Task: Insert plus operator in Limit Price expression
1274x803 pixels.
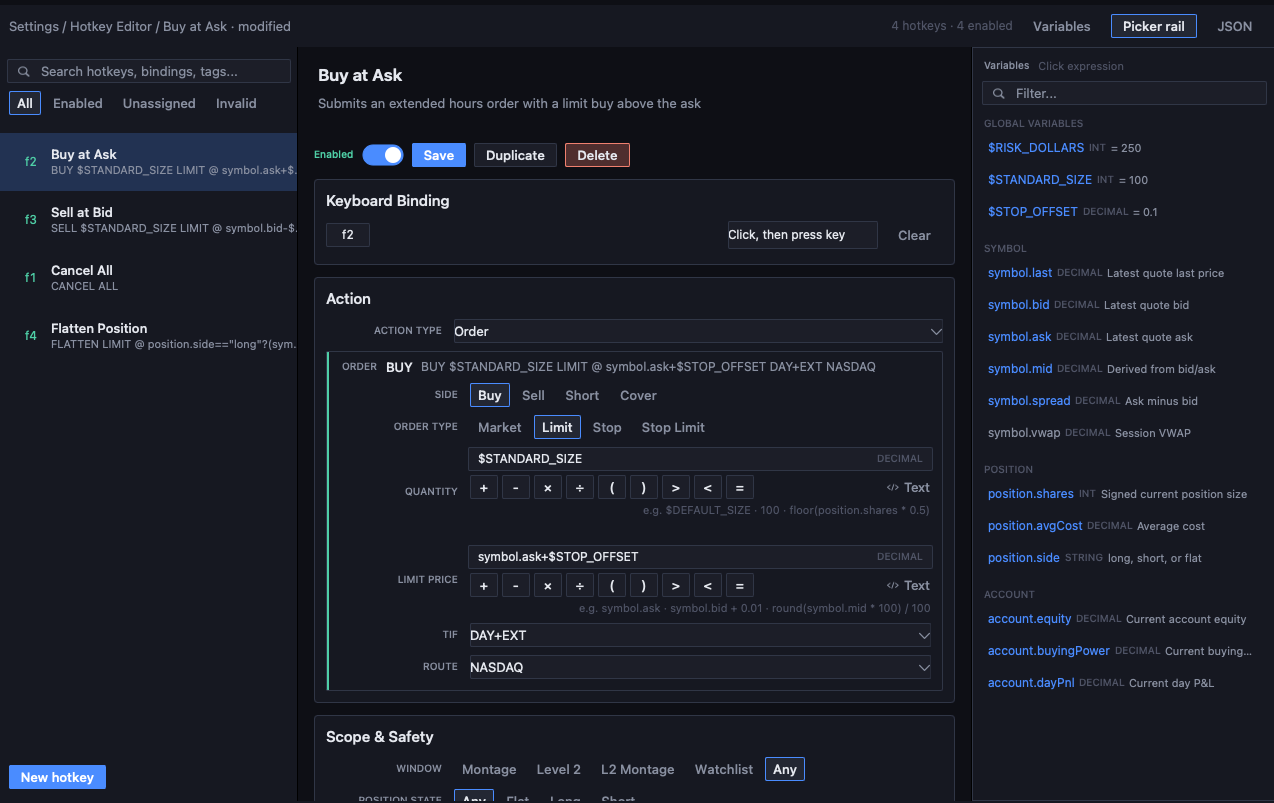Action: pos(484,586)
